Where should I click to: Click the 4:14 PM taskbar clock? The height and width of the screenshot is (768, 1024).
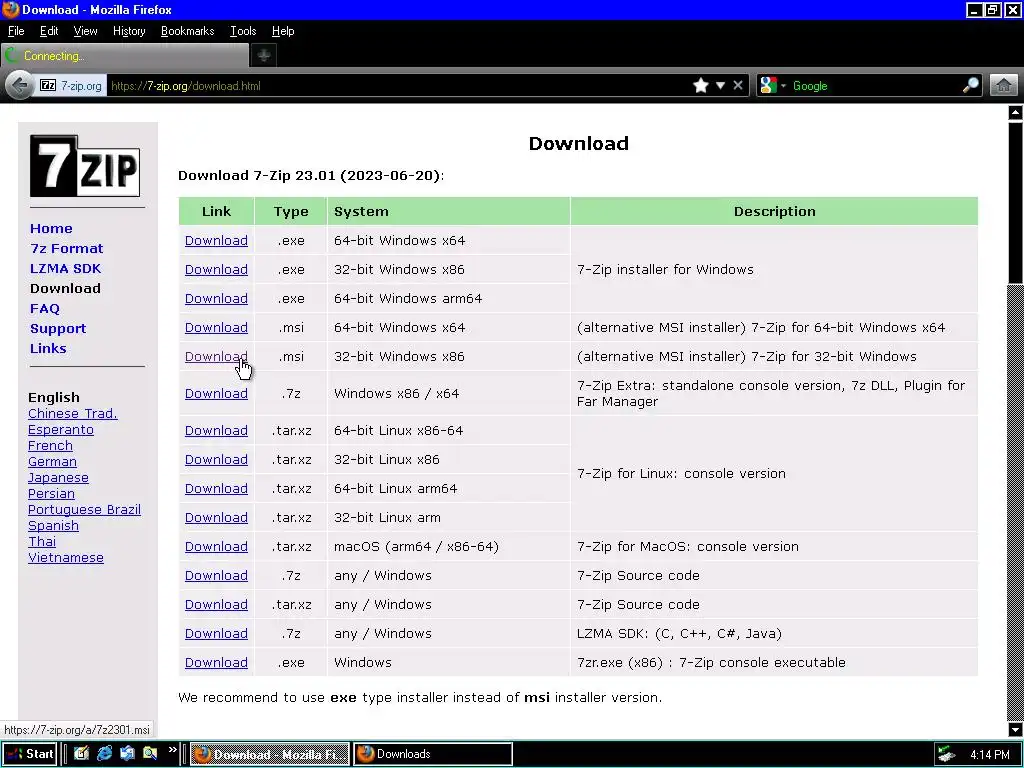990,754
